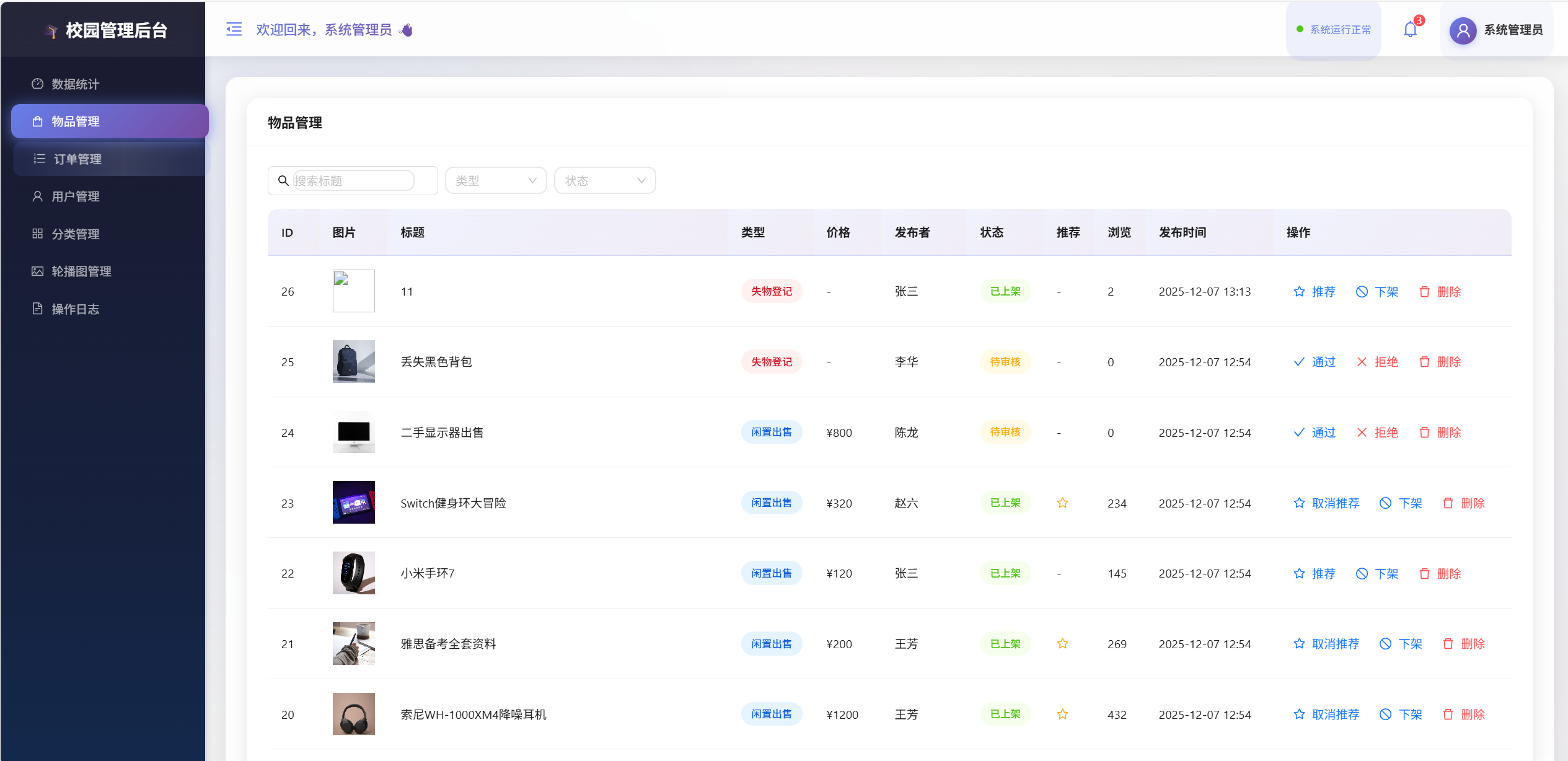Image resolution: width=1568 pixels, height=761 pixels.
Task: Click the star icon in 雅思备考全套资料 row
Action: [x=1062, y=643]
